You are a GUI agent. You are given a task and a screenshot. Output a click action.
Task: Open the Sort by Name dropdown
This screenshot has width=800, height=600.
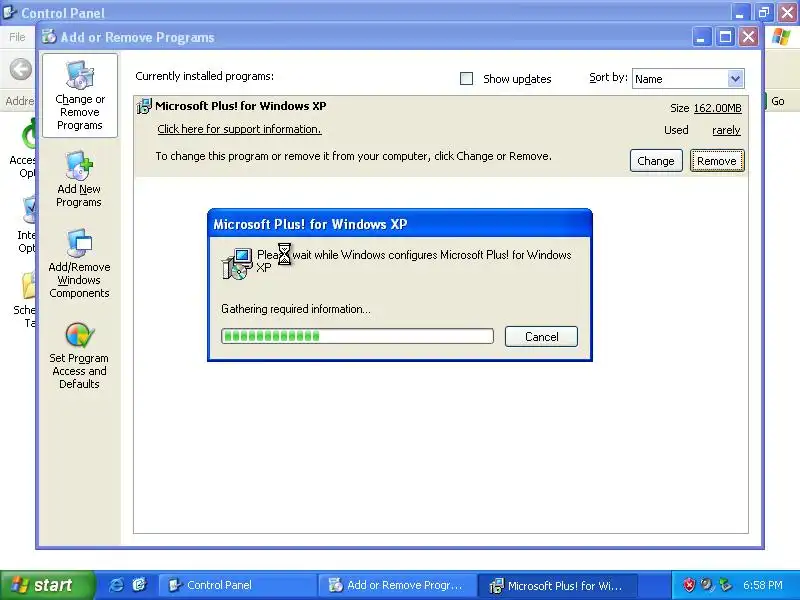[688, 79]
